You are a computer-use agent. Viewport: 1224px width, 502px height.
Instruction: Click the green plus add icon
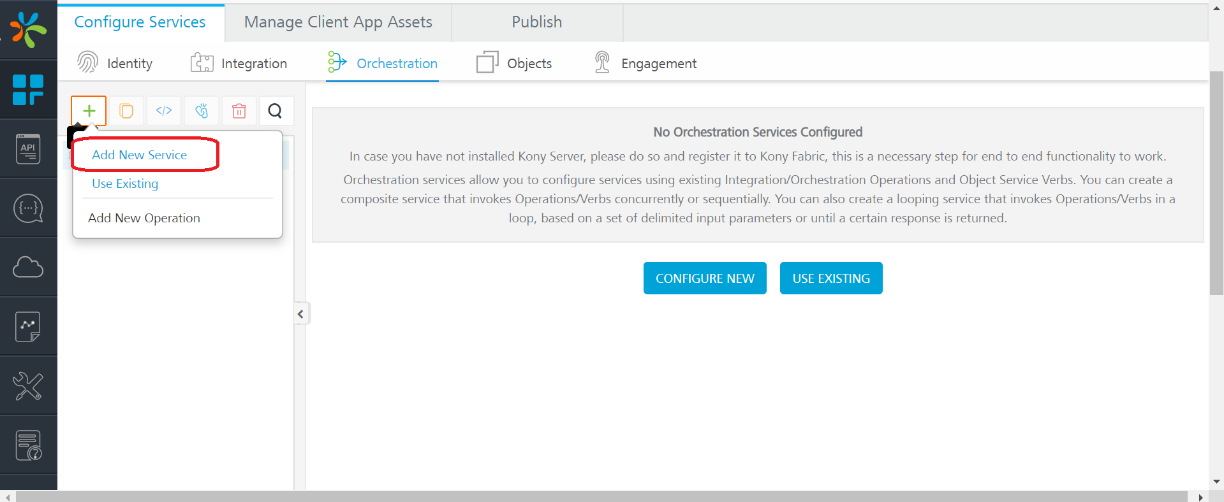[89, 111]
